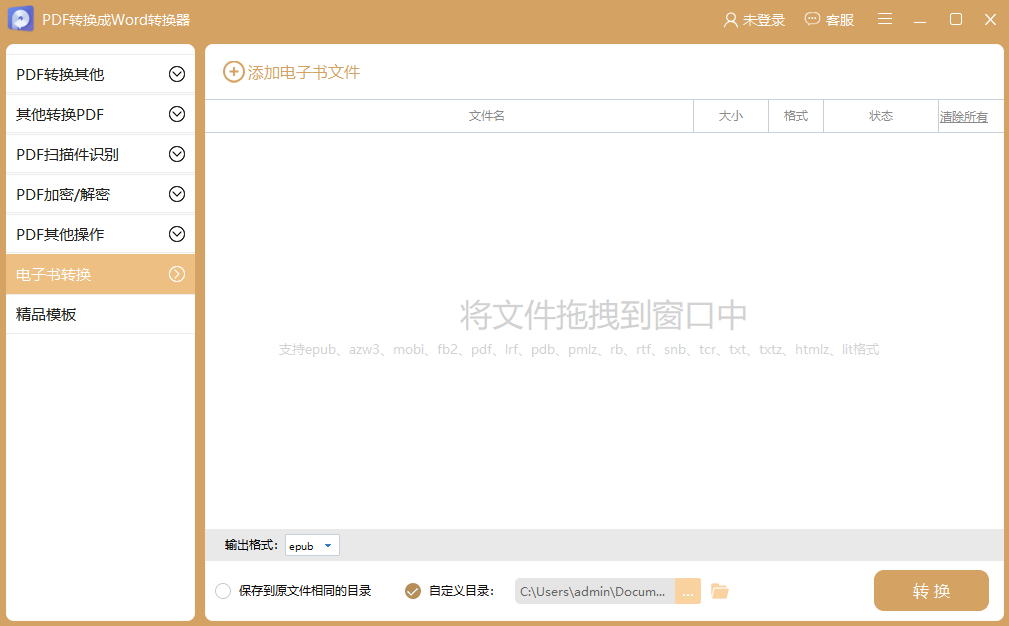The width and height of the screenshot is (1009, 626).
Task: Click the ellipsis browse button for directory
Action: pos(688,591)
